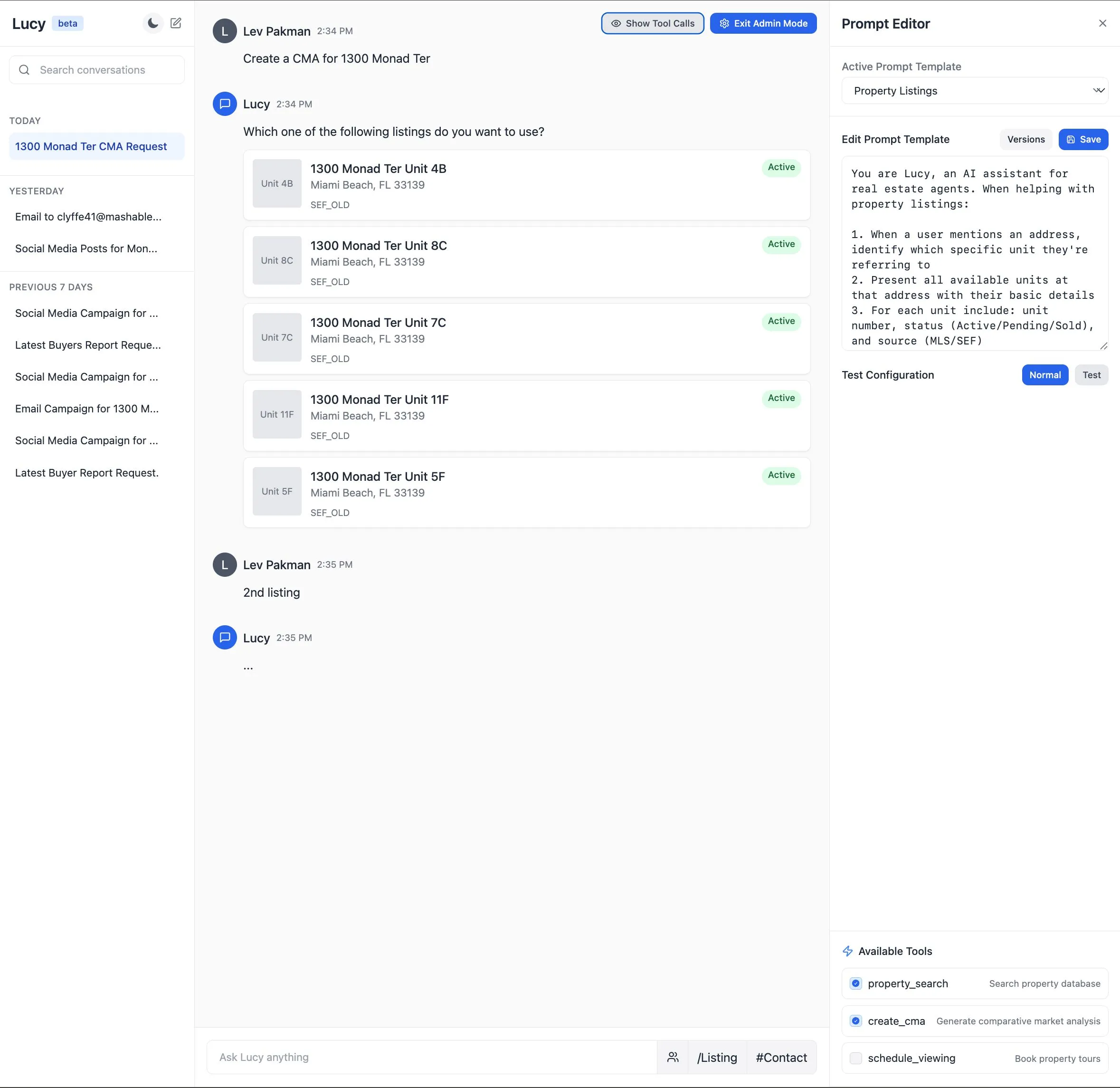This screenshot has width=1120, height=1088.
Task: Click Show Tool Calls button
Action: click(x=652, y=23)
